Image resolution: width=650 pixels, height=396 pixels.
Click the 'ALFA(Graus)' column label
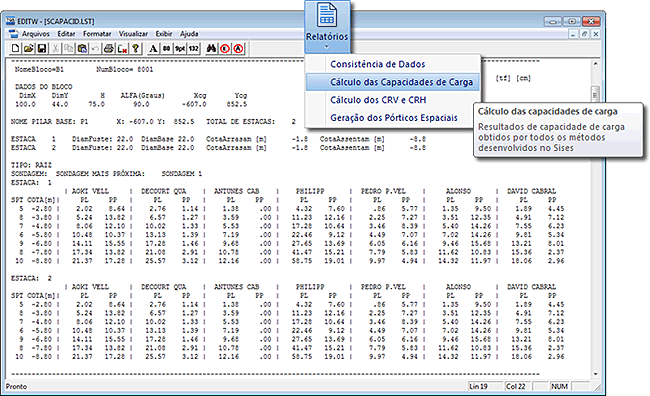click(143, 96)
